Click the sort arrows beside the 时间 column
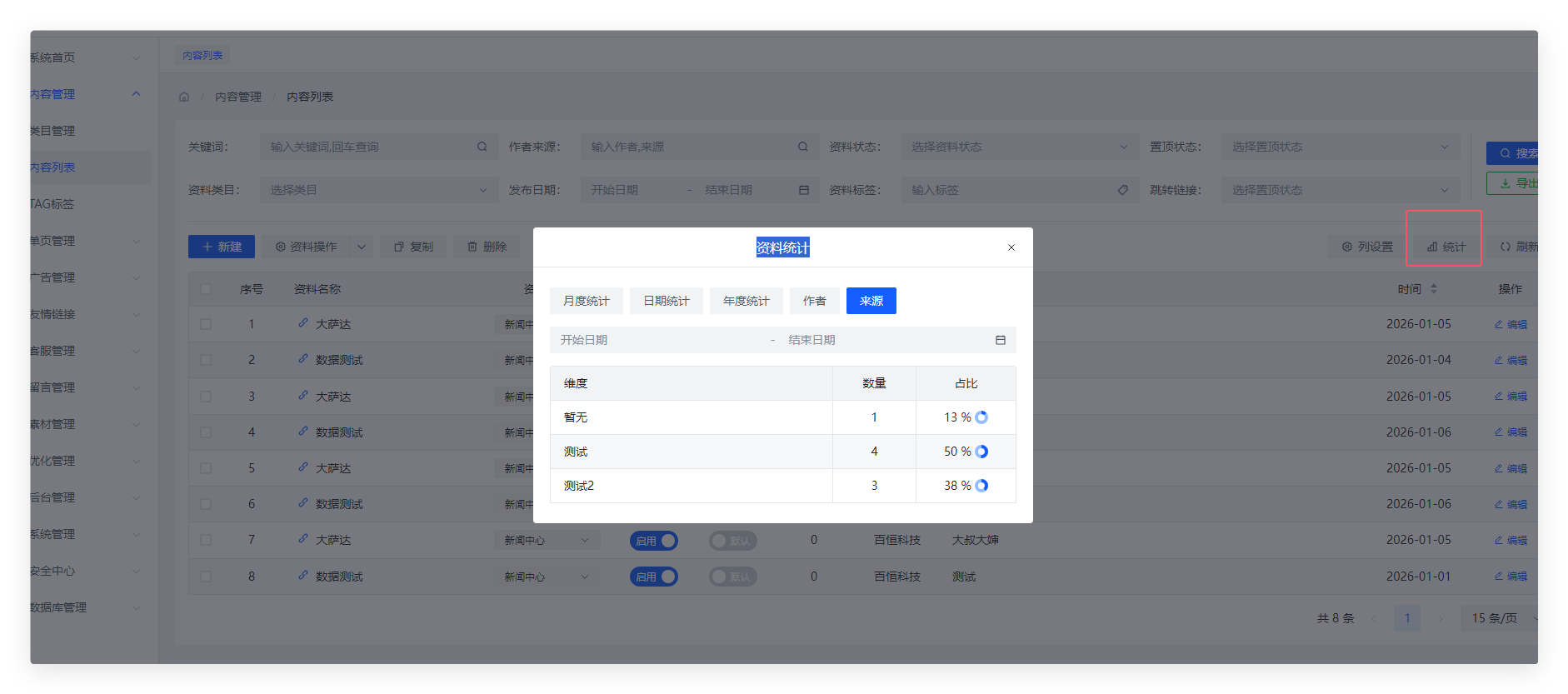Screen dimensions: 1568x694 click(1434, 289)
